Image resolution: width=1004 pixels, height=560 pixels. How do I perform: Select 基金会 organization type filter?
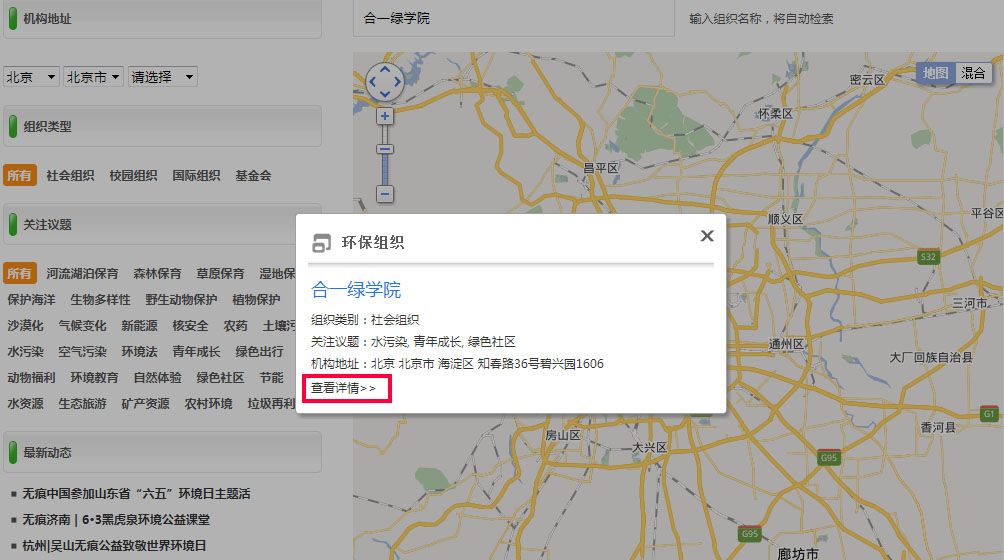[x=253, y=176]
